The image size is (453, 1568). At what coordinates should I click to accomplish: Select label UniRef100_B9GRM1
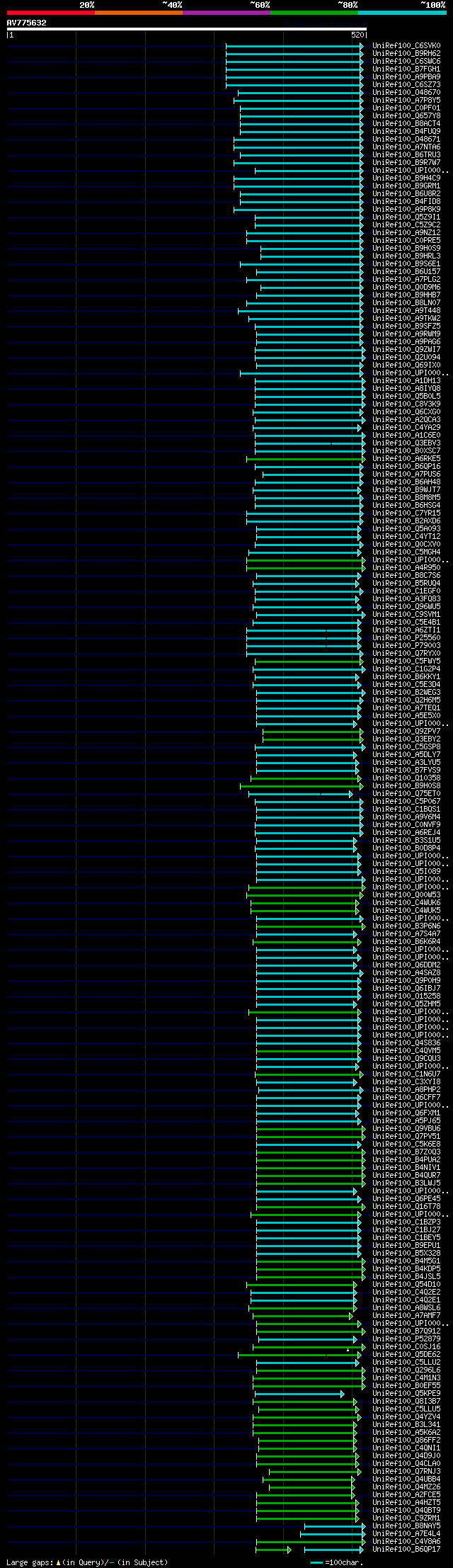406,186
